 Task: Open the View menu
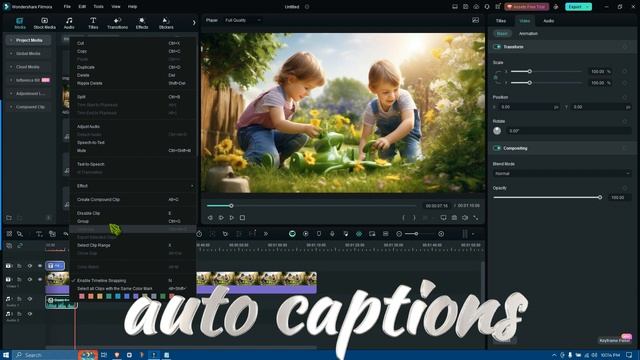(116, 7)
